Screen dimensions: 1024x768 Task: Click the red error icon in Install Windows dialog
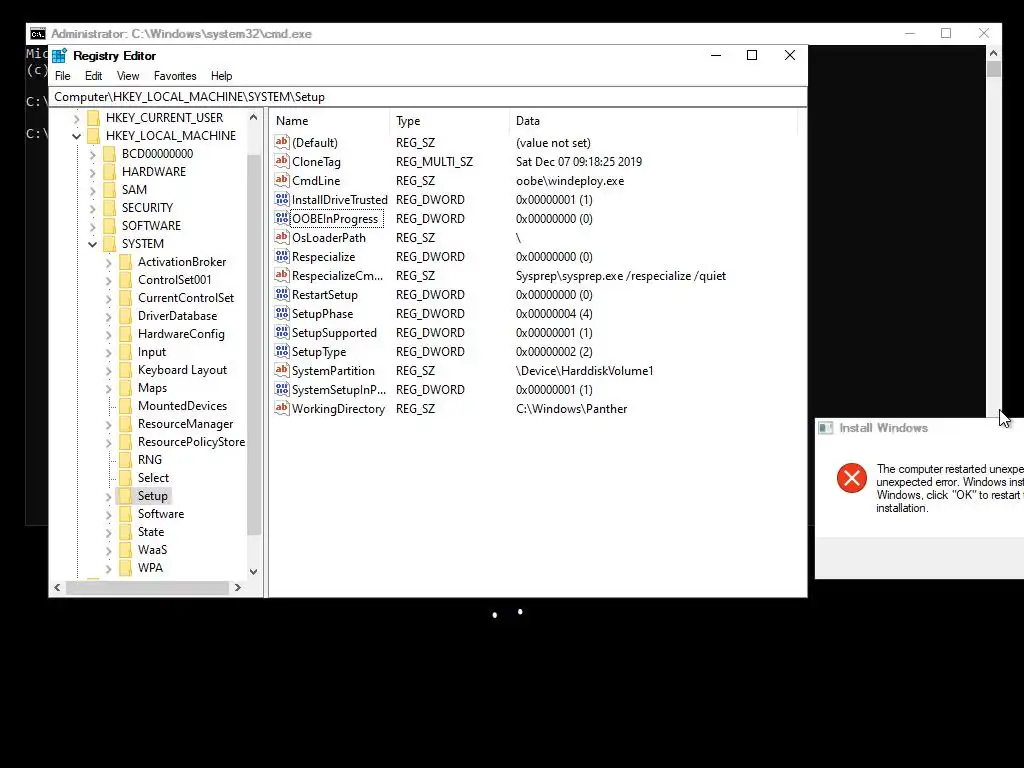point(852,477)
